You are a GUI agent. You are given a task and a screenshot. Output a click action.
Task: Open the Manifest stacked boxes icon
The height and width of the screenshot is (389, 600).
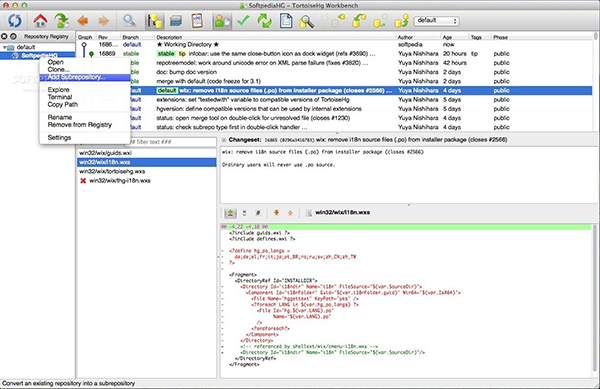click(x=176, y=21)
